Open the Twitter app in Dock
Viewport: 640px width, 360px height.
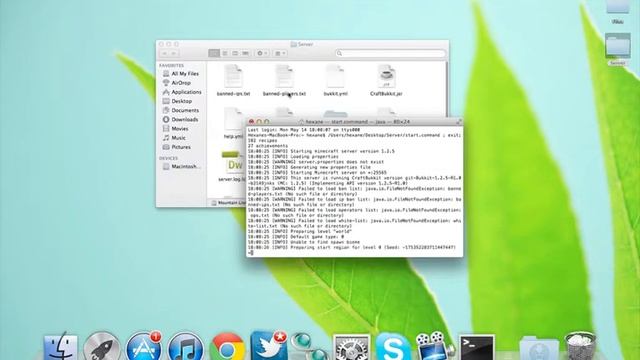(x=268, y=346)
